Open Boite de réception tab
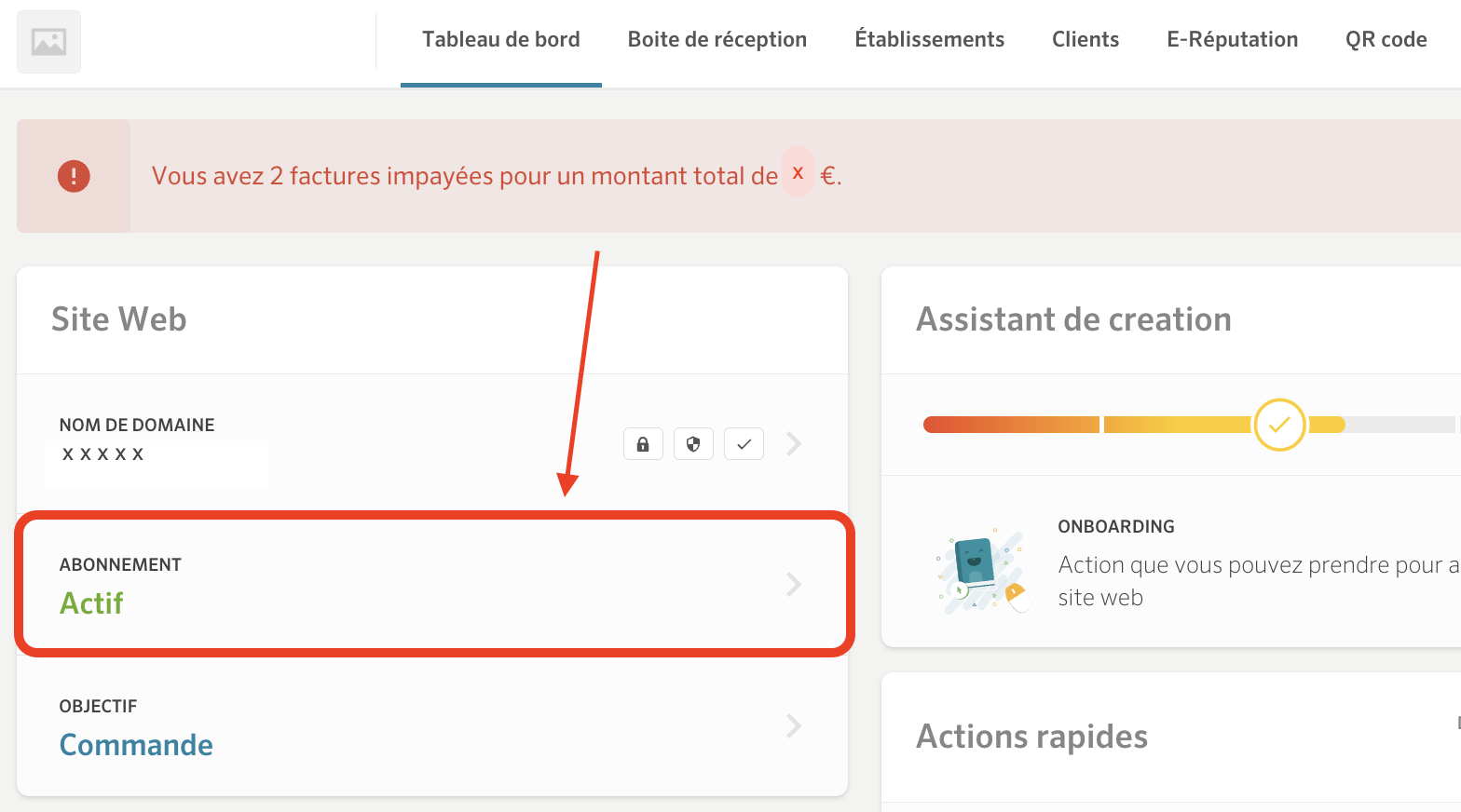This screenshot has height=812, width=1461. click(717, 40)
